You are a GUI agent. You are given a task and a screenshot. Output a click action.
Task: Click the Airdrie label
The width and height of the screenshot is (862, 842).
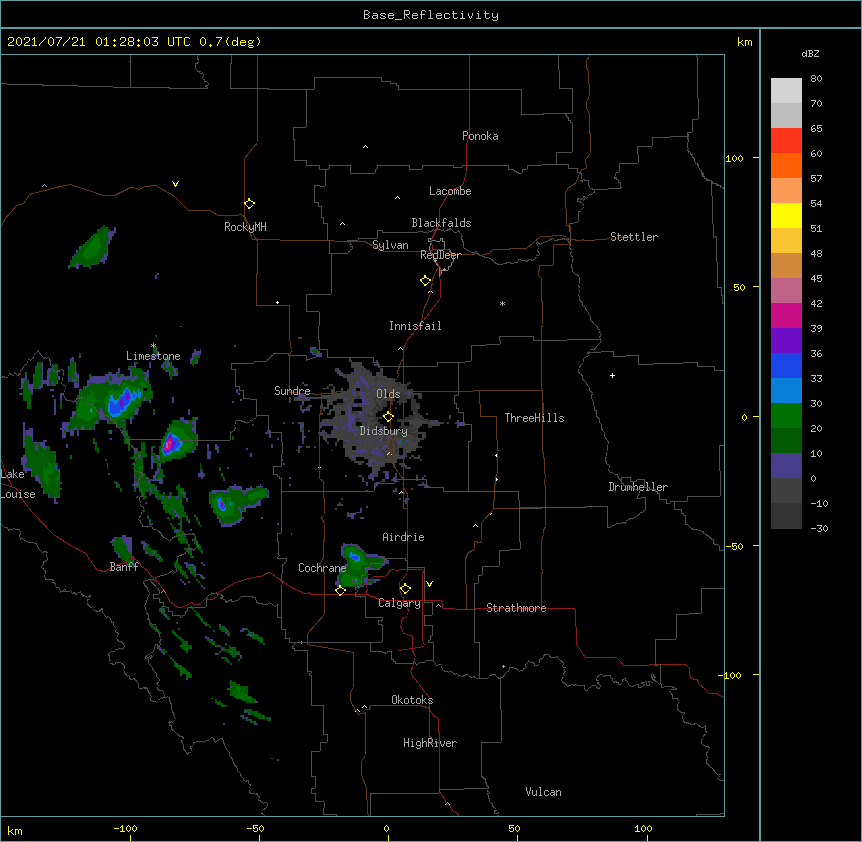pyautogui.click(x=404, y=537)
